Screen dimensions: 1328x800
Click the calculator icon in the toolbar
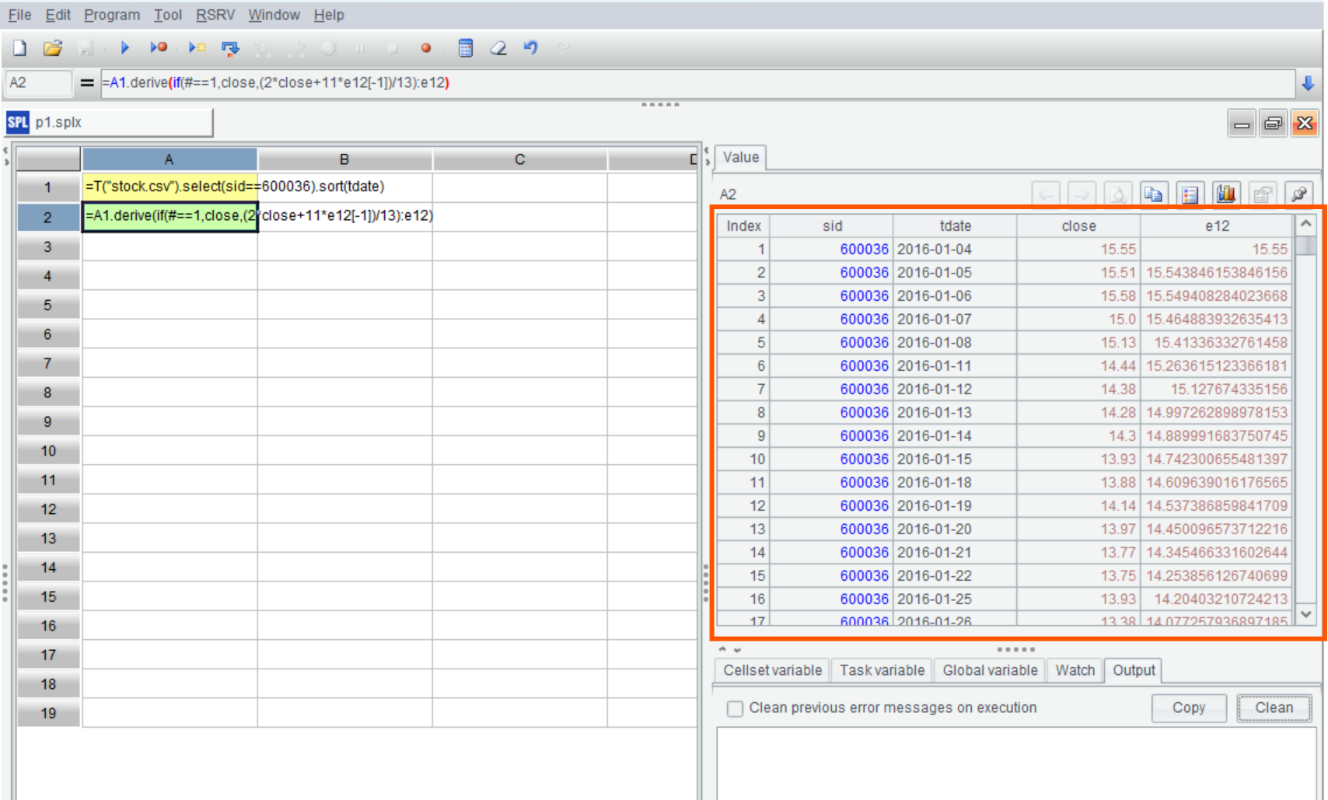coord(465,48)
